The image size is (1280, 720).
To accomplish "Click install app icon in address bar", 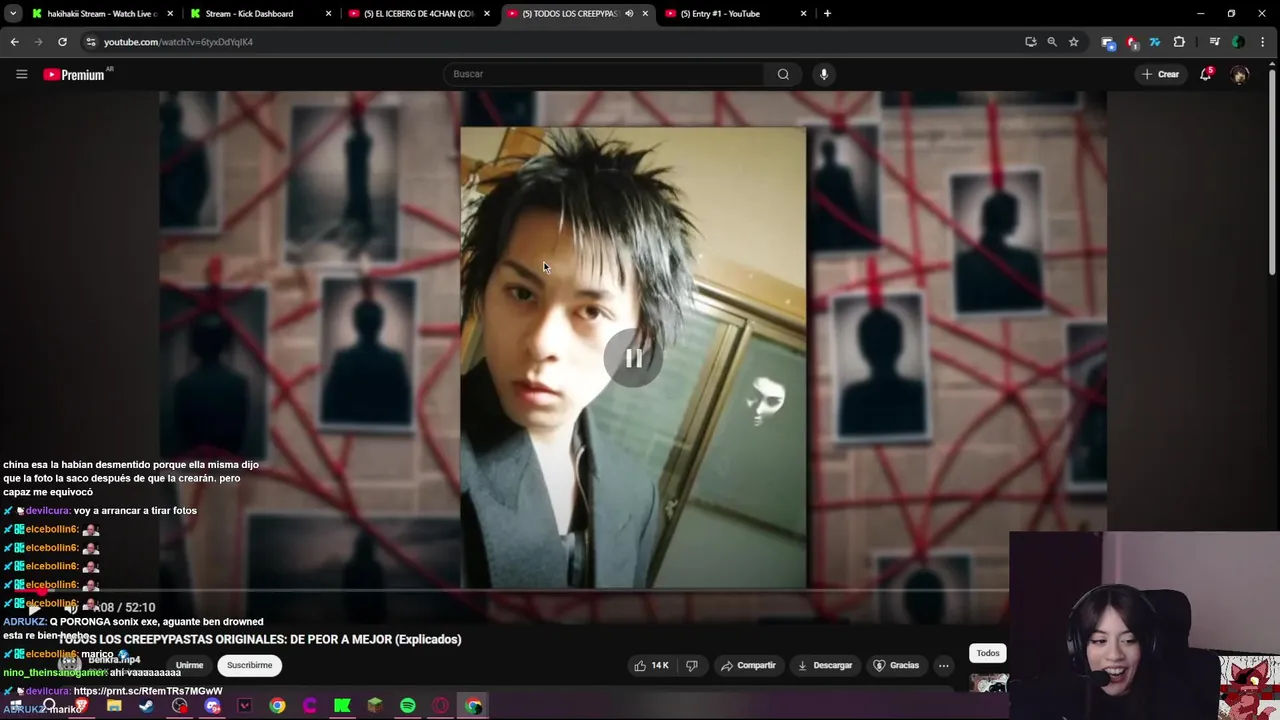I will point(1031,42).
